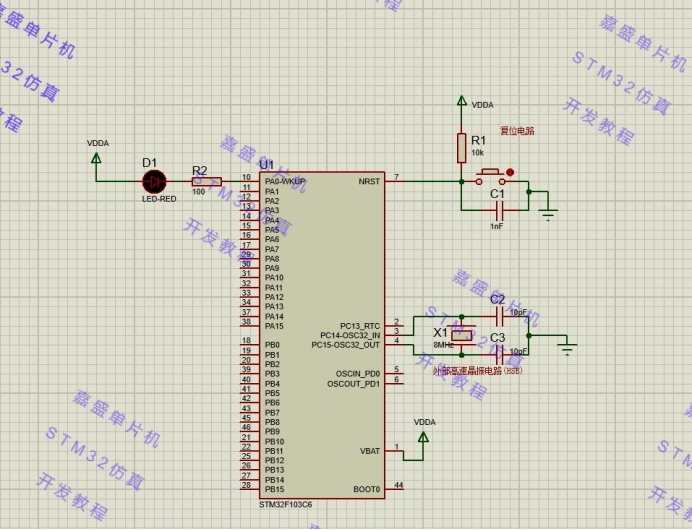This screenshot has height=530, width=692.
Task: Select the U1 reference label
Action: click(x=267, y=165)
